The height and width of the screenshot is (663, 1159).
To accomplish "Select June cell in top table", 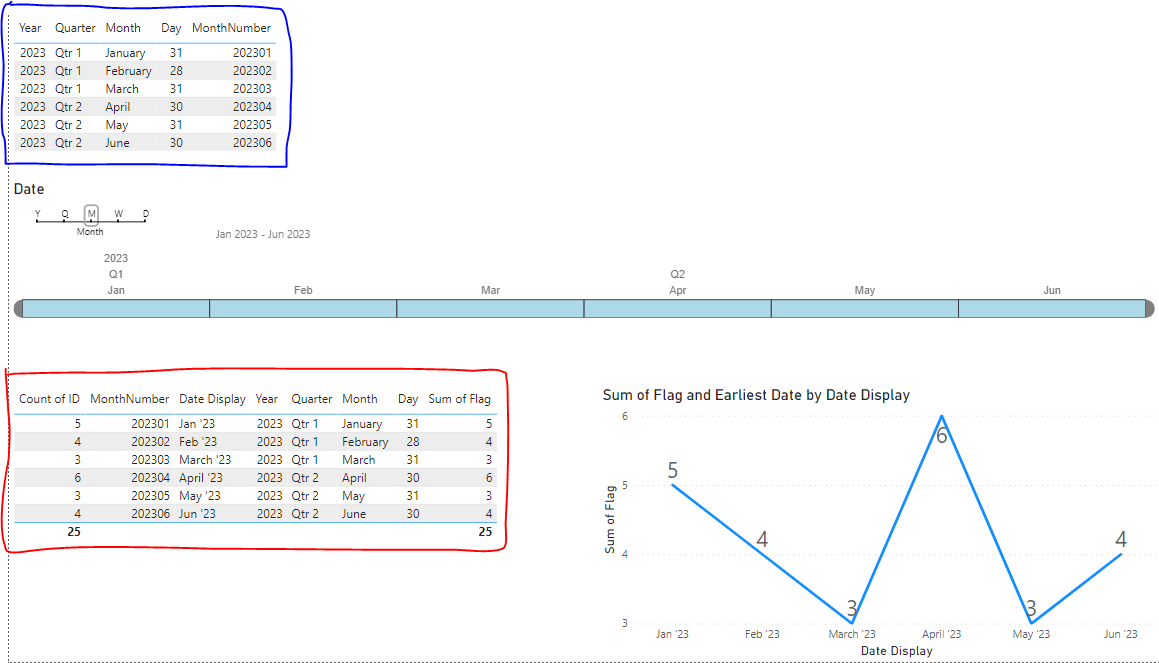I will 118,143.
